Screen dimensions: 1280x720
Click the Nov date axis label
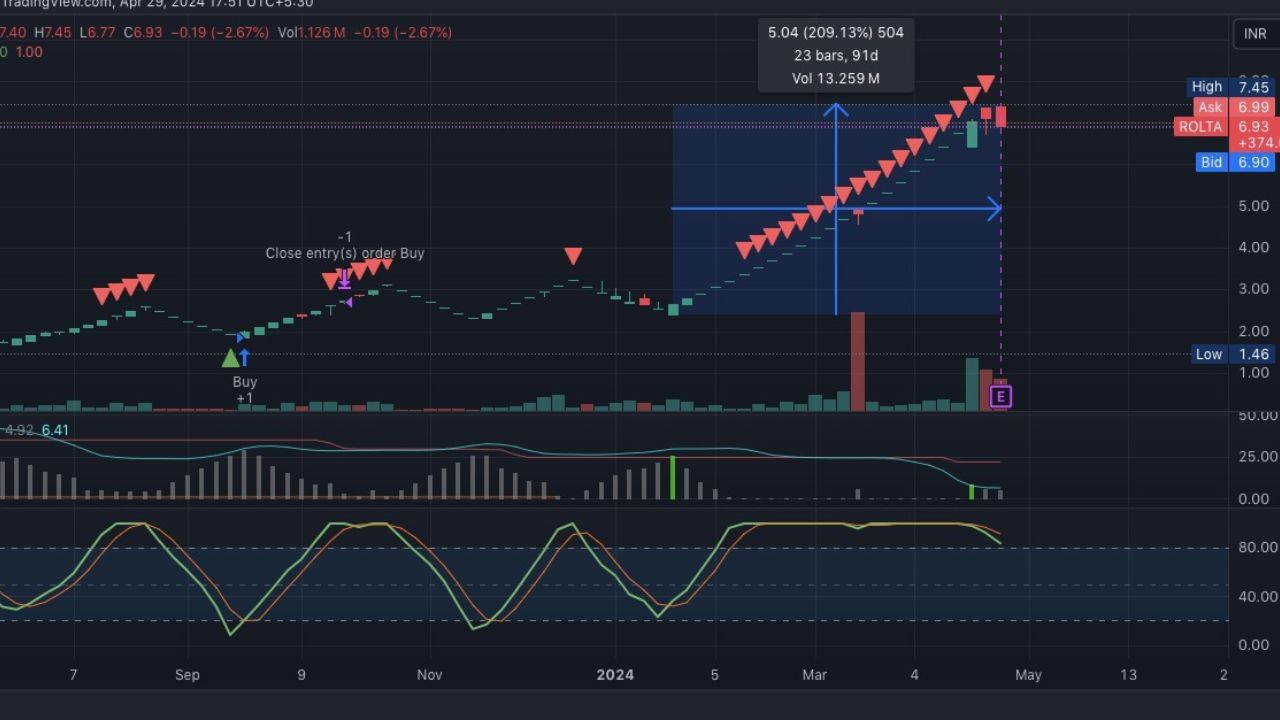[x=430, y=675]
